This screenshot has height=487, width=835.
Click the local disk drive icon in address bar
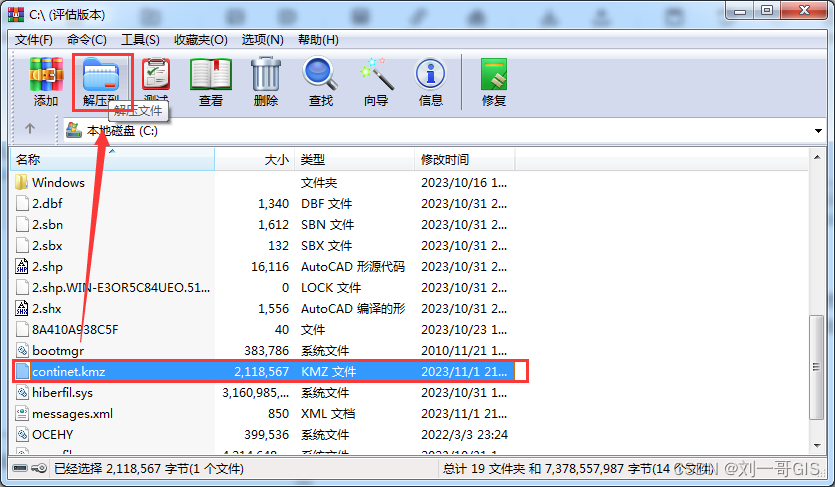click(73, 130)
